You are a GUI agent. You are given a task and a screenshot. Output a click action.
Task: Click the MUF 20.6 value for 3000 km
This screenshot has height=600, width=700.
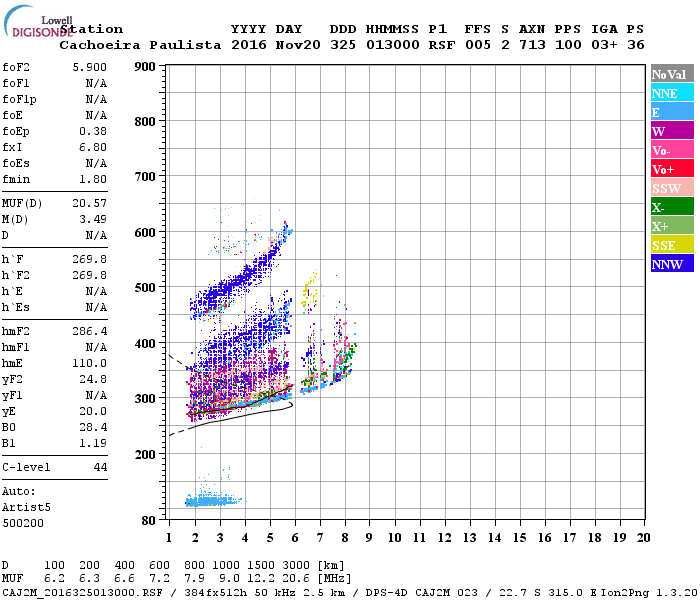295,579
